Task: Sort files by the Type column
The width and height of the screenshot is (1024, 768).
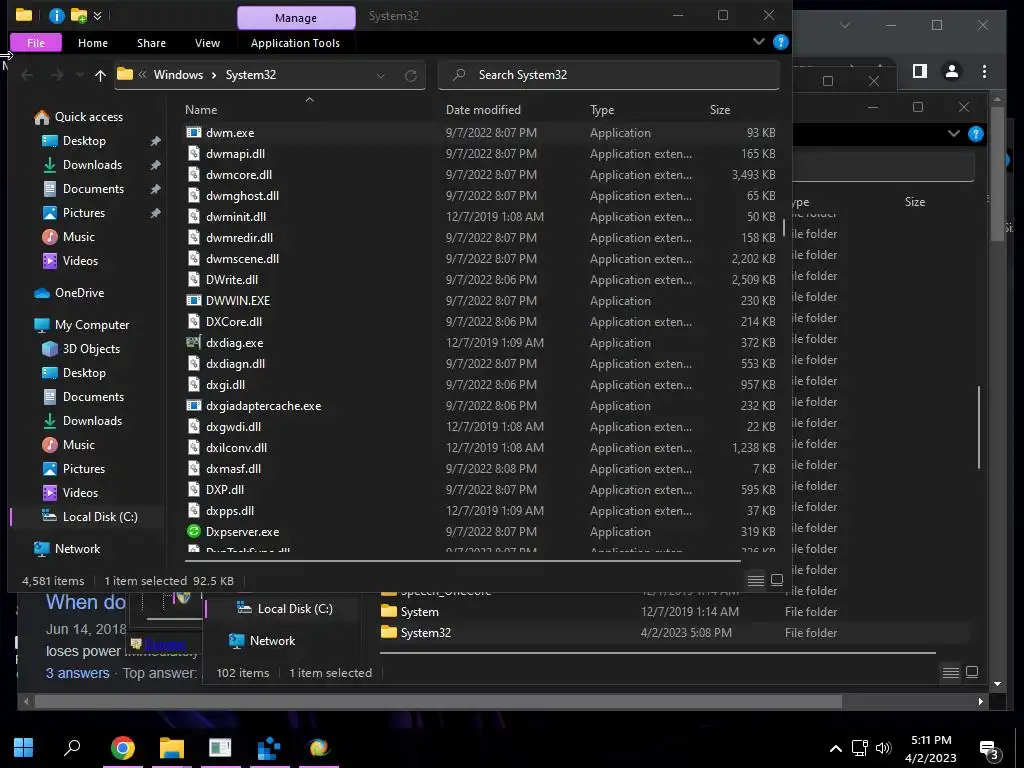Action: pos(602,110)
